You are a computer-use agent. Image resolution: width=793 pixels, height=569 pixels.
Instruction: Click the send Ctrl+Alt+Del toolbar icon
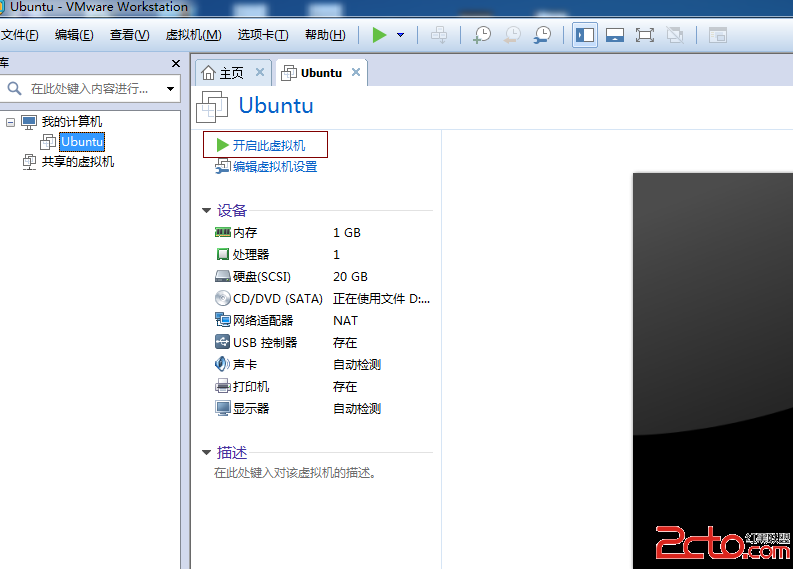click(438, 35)
